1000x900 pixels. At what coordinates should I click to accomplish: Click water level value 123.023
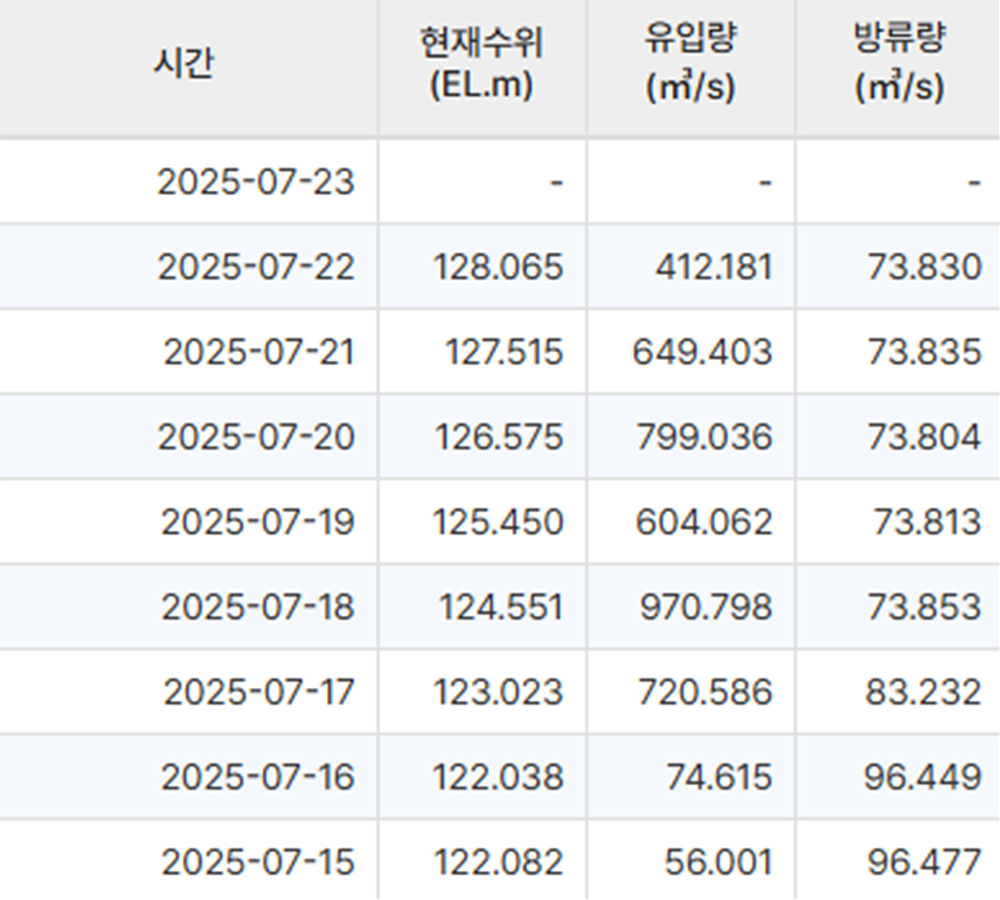[x=498, y=693]
